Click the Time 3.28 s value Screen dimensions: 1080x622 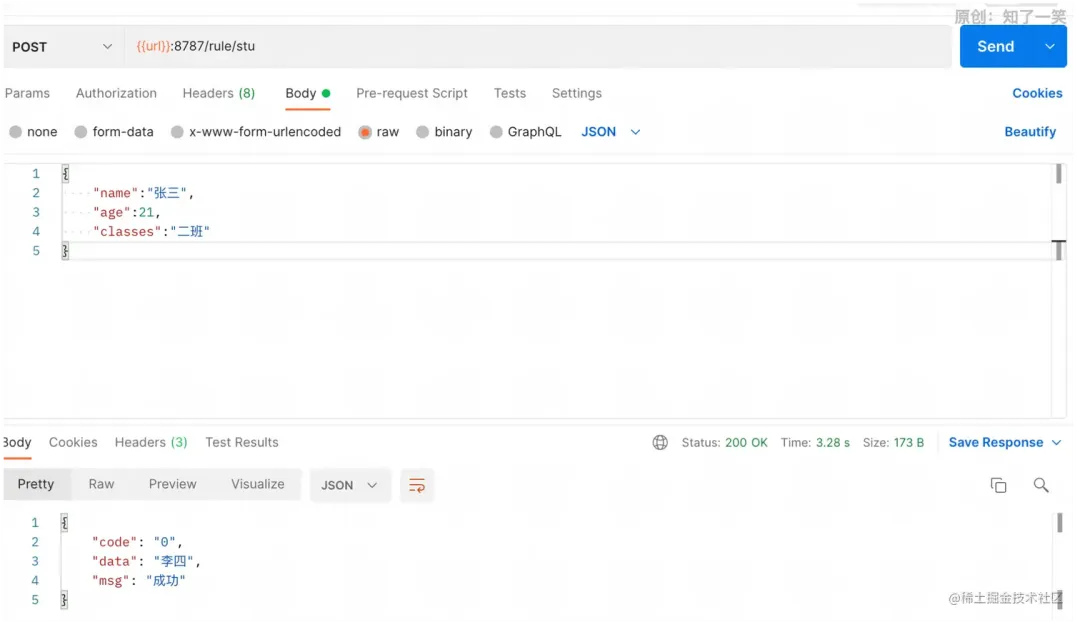[833, 442]
